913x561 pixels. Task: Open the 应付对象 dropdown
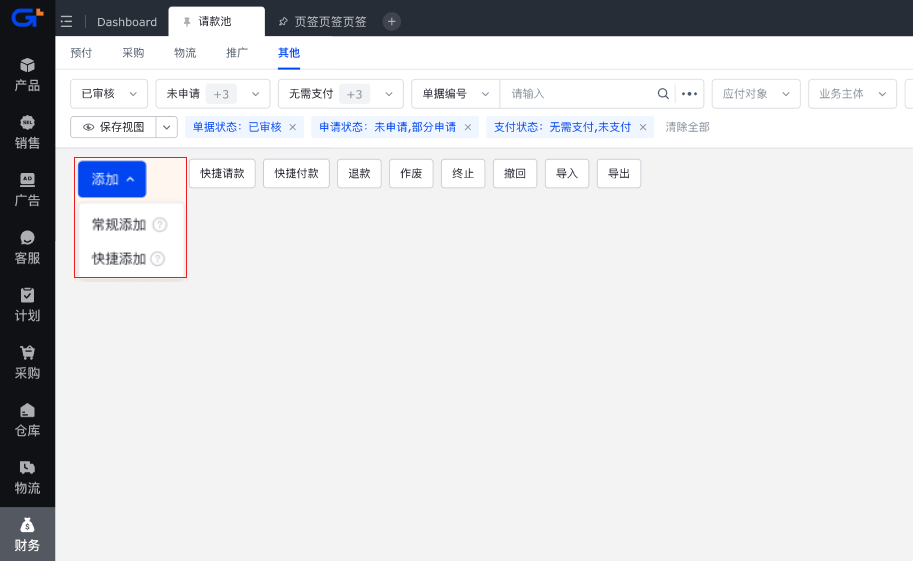pyautogui.click(x=755, y=94)
